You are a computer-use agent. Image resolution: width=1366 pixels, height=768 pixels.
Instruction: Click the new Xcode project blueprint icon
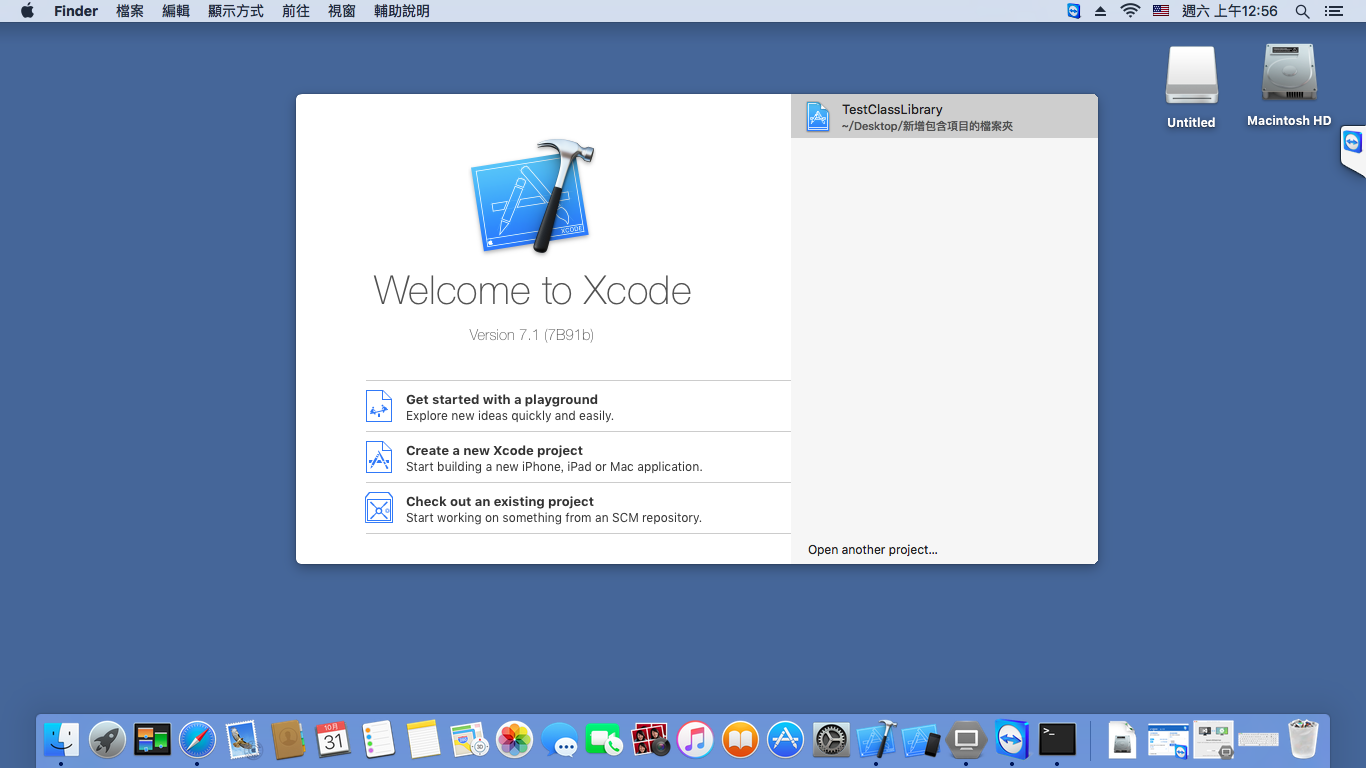pyautogui.click(x=379, y=457)
